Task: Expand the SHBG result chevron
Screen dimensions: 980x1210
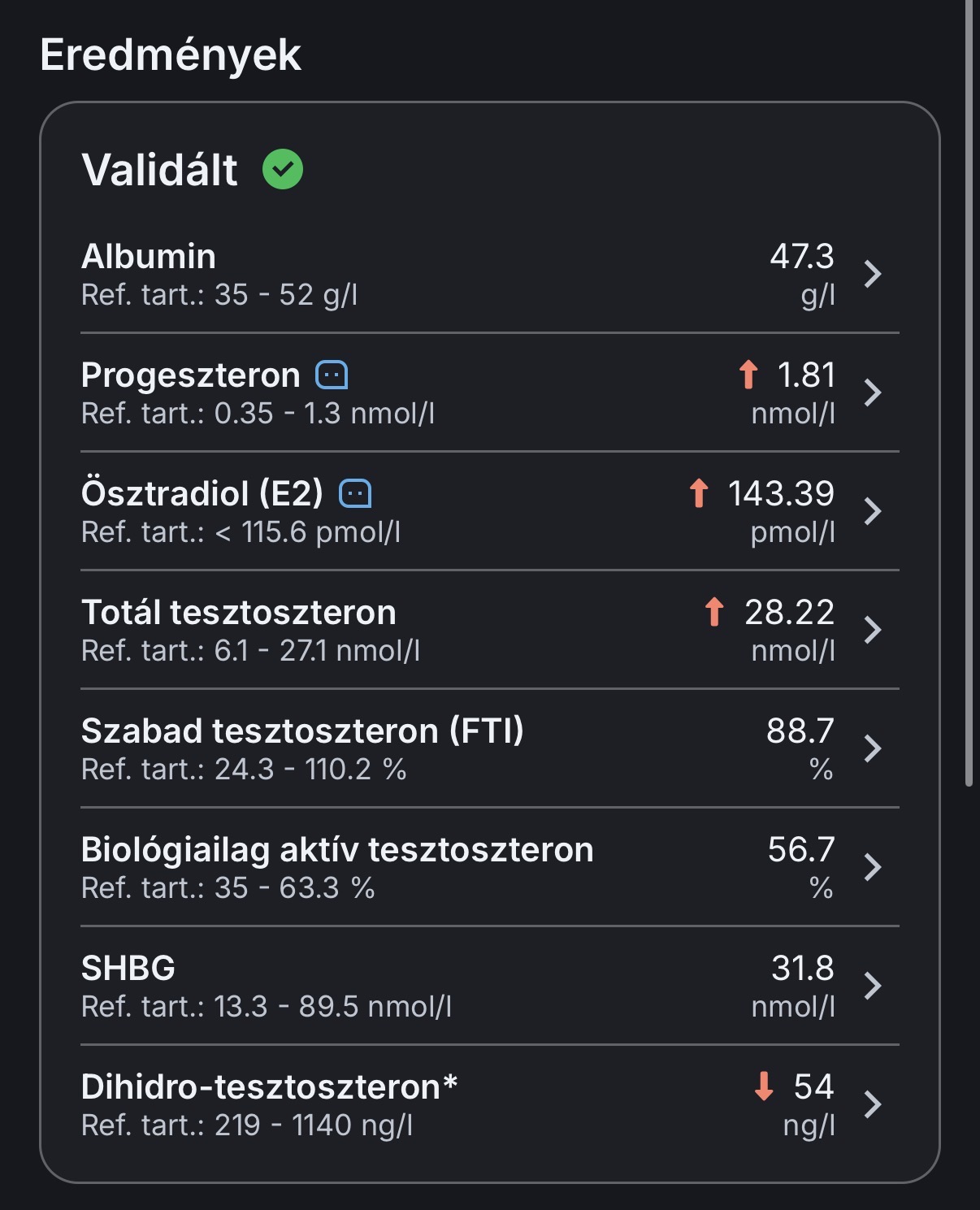Action: click(x=873, y=986)
